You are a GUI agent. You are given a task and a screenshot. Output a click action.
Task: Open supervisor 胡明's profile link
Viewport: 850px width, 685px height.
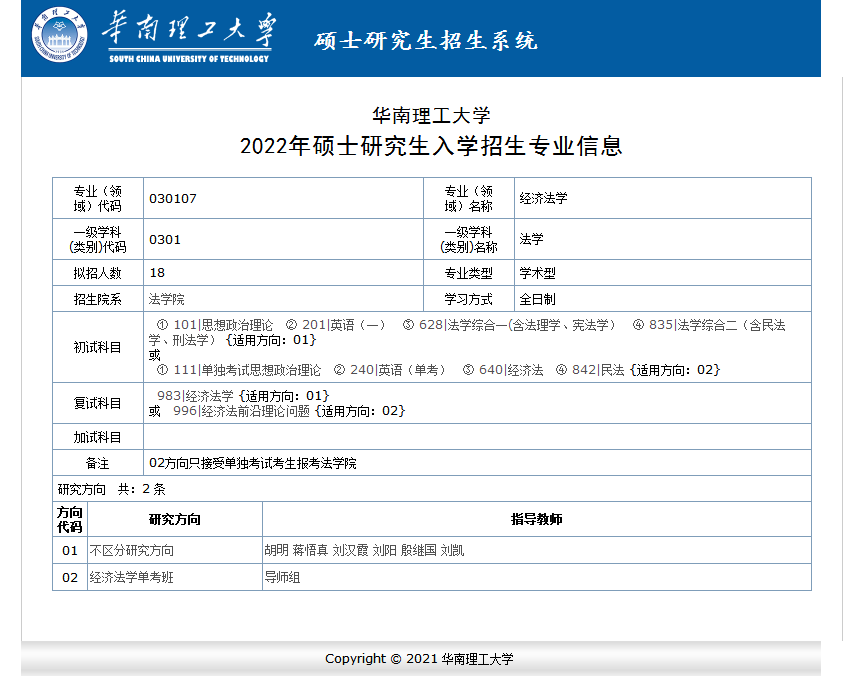(276, 551)
